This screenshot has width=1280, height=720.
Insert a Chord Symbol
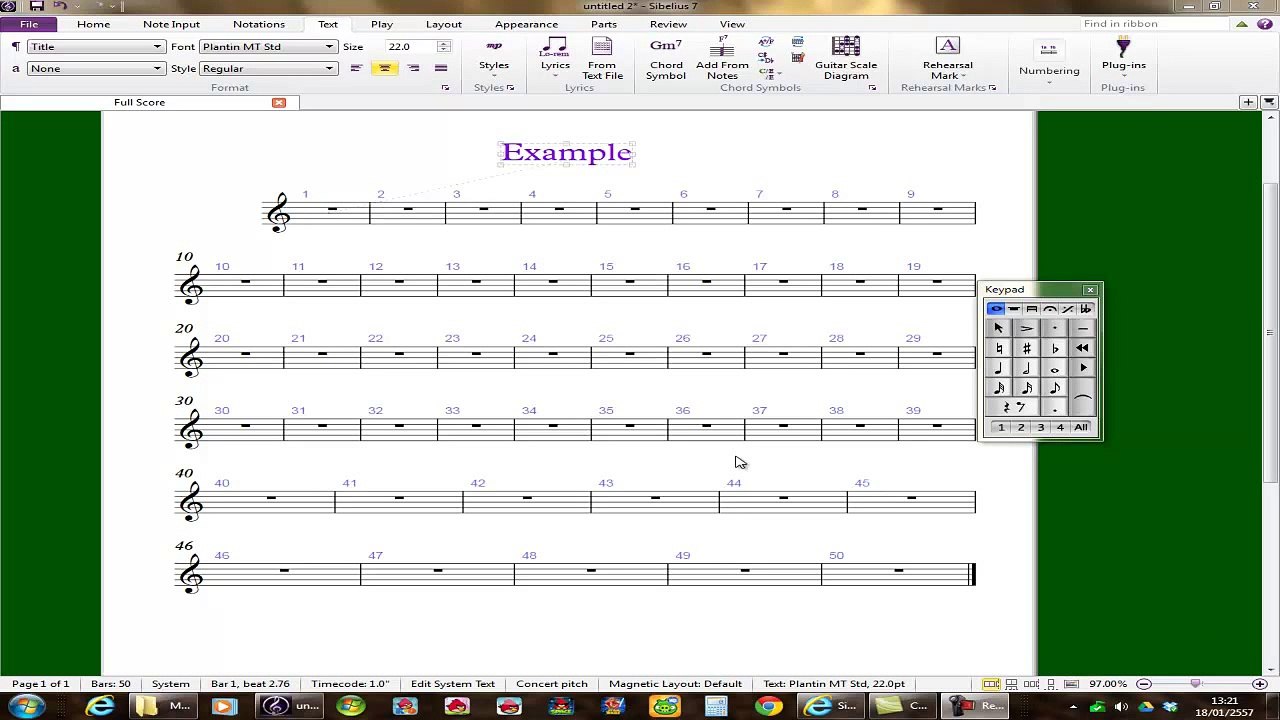[666, 58]
